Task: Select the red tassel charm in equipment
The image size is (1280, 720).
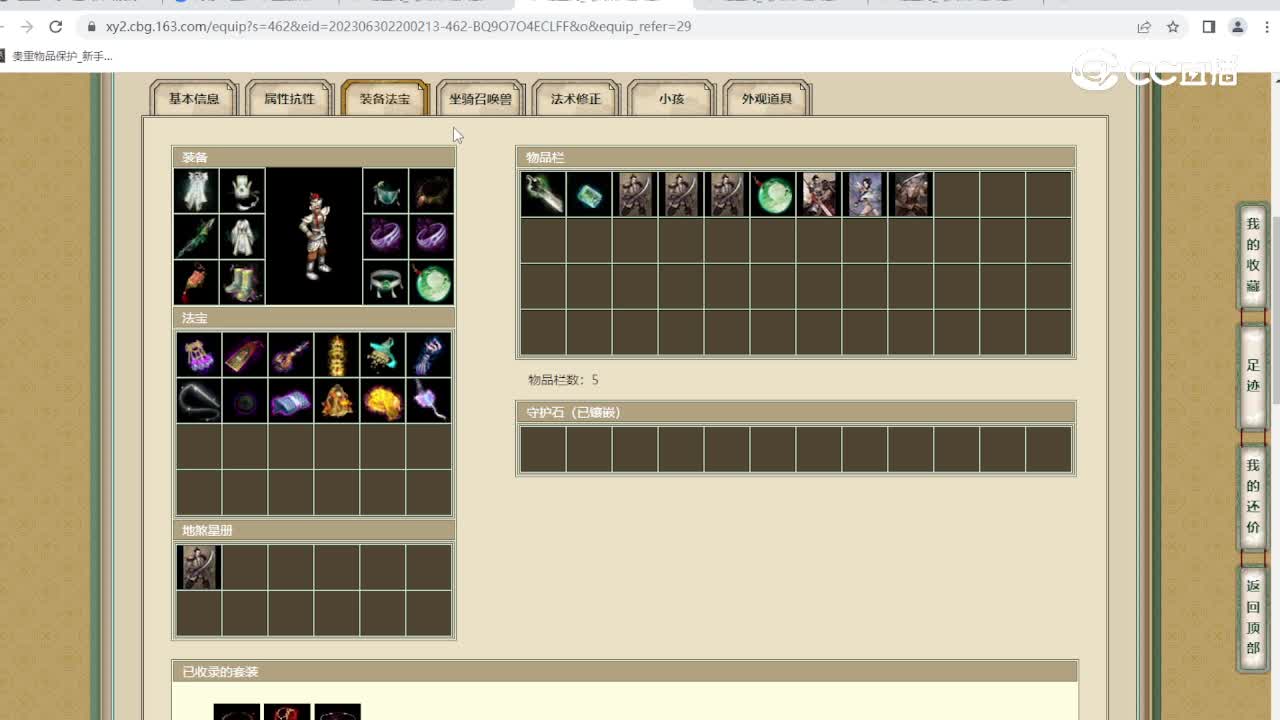Action: (196, 283)
